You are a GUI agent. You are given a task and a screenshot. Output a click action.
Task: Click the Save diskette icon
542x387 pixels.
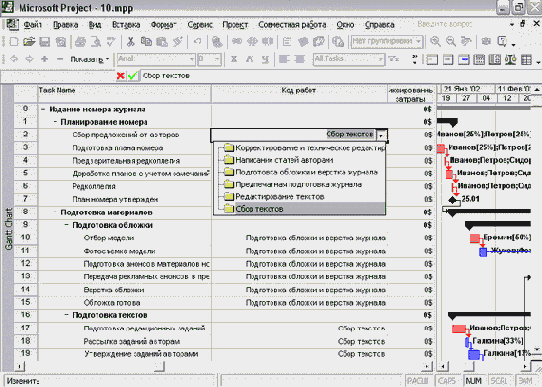pos(45,42)
